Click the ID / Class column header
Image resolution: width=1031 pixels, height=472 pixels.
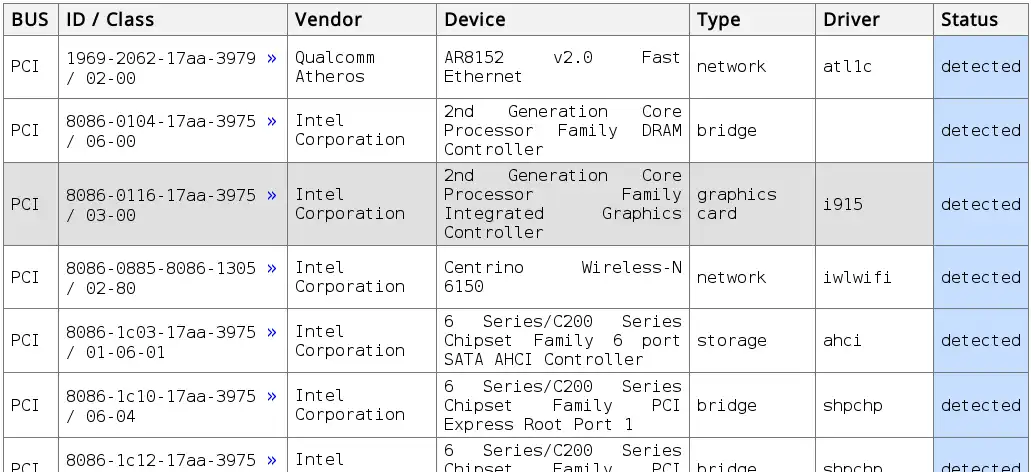(173, 20)
